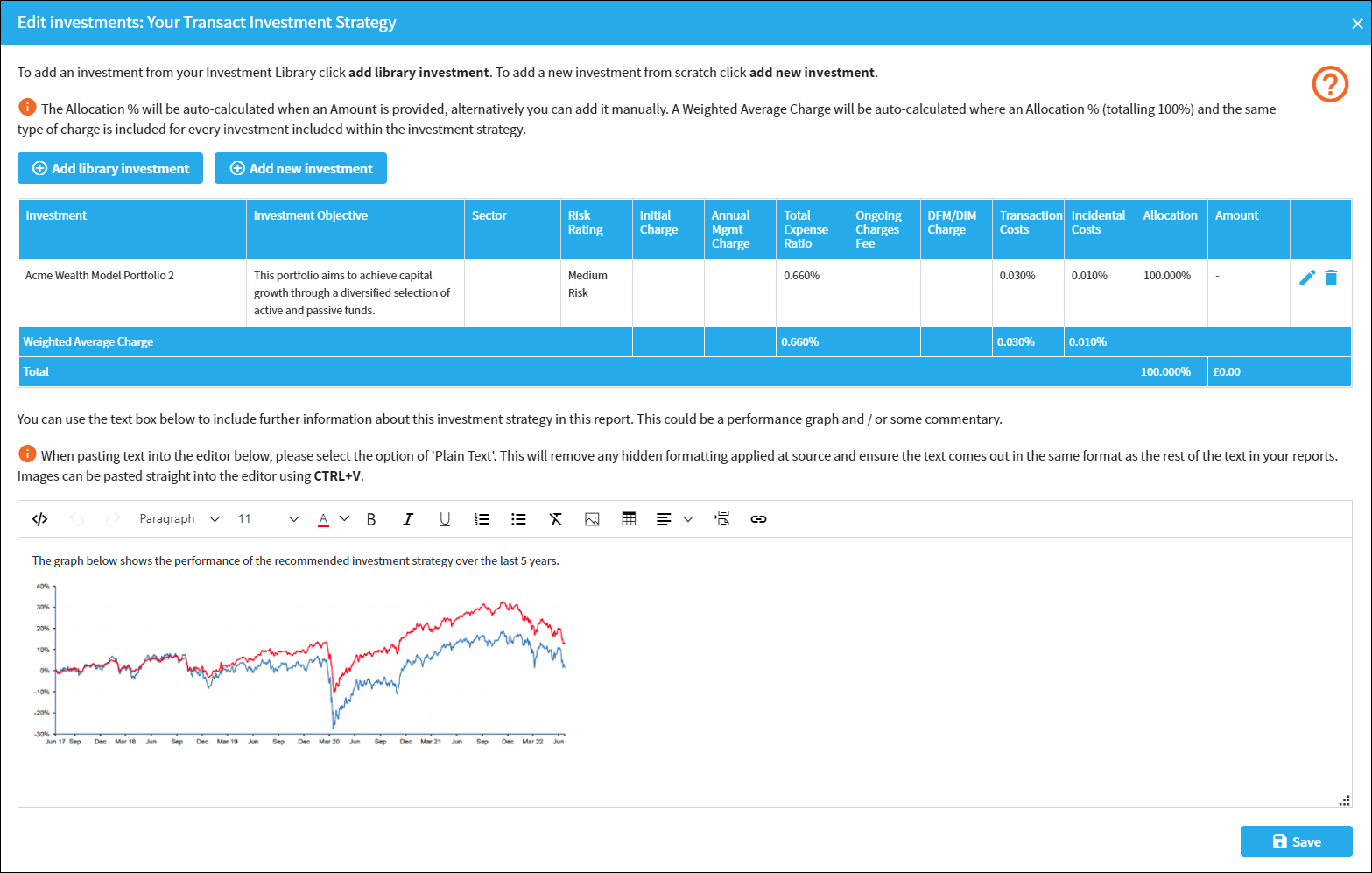This screenshot has width=1372, height=873.
Task: Clear formatting in the editor
Action: point(555,519)
